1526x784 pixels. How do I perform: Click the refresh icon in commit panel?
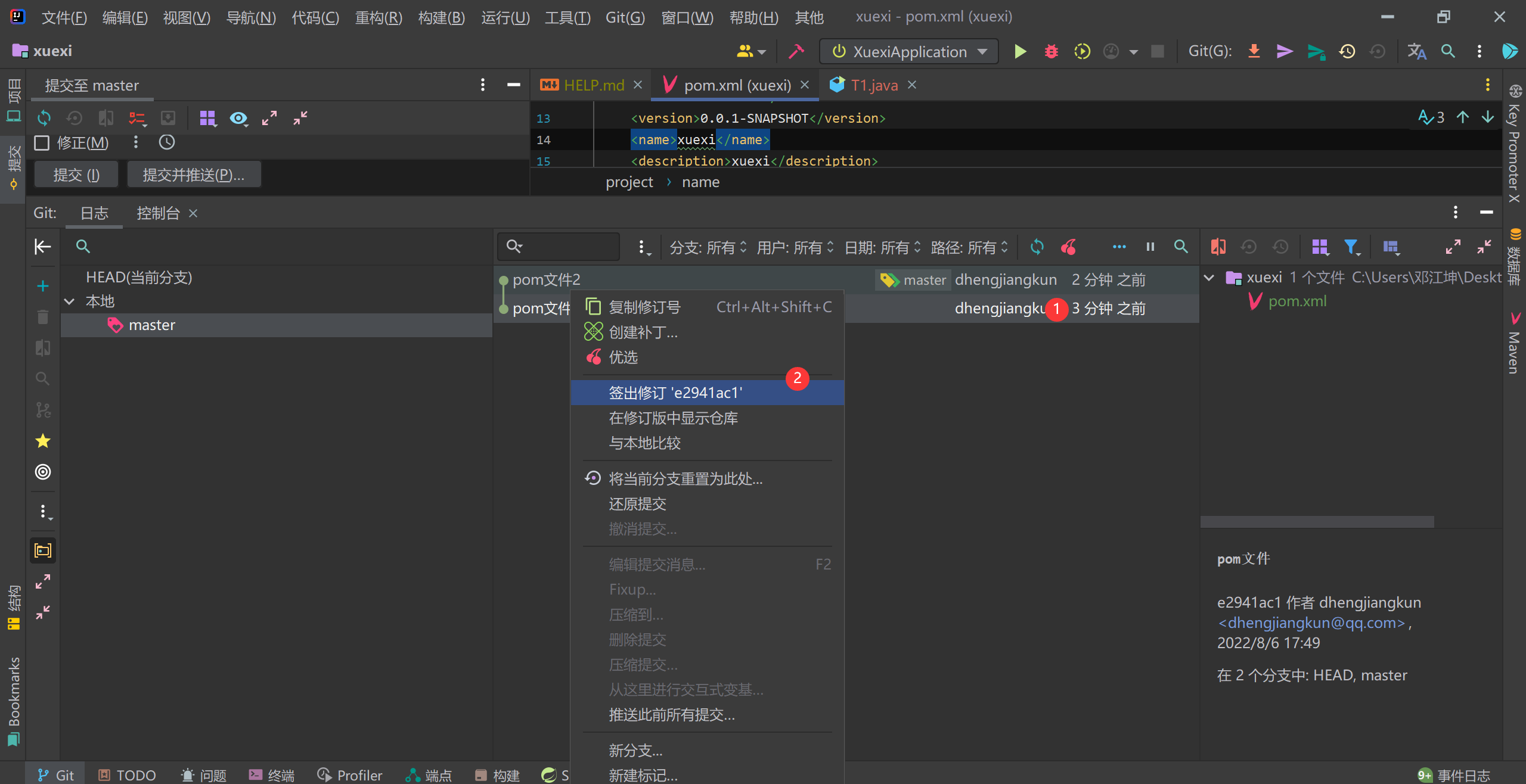coord(44,118)
